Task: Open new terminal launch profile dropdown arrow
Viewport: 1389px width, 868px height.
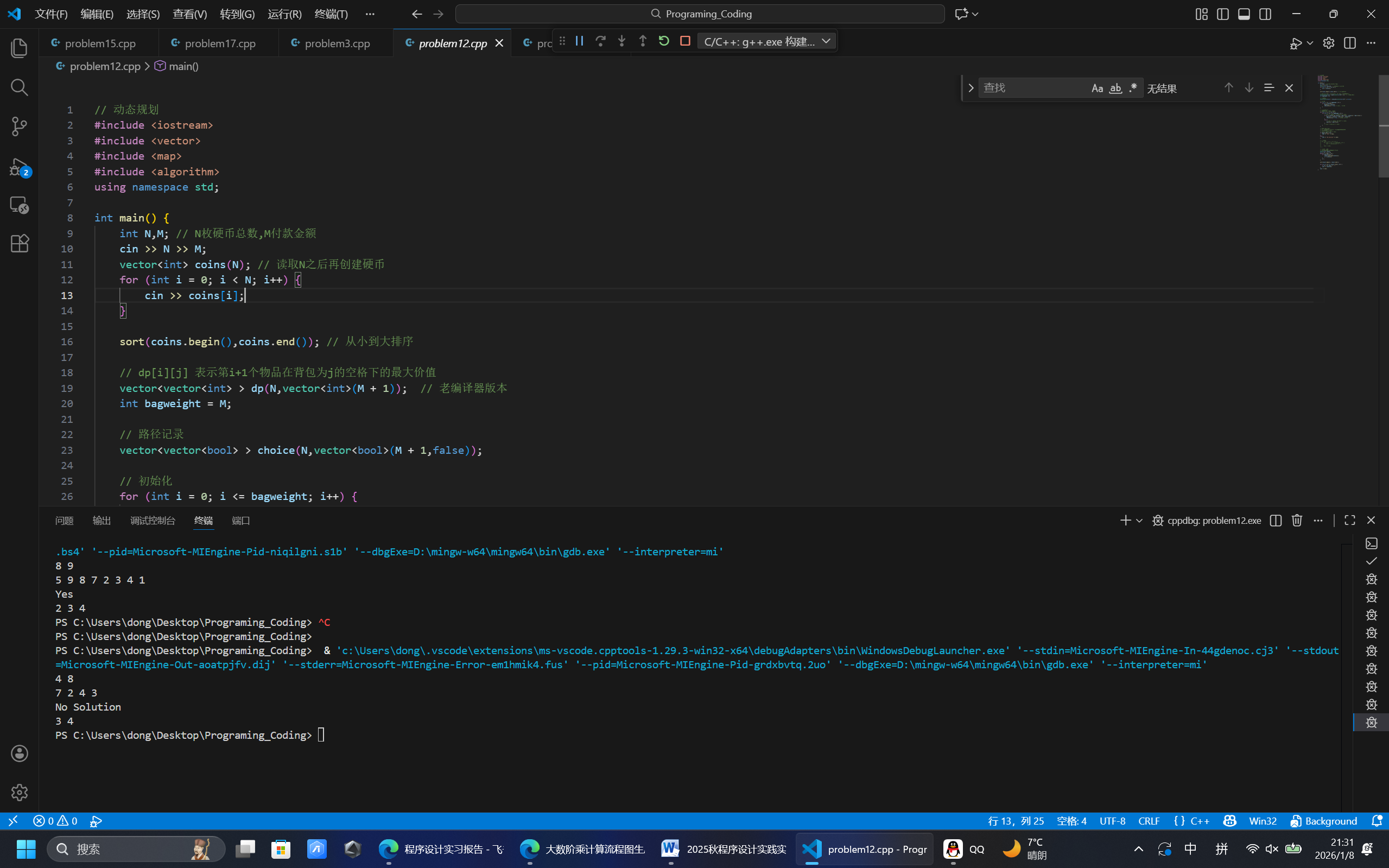Action: pos(1139,520)
